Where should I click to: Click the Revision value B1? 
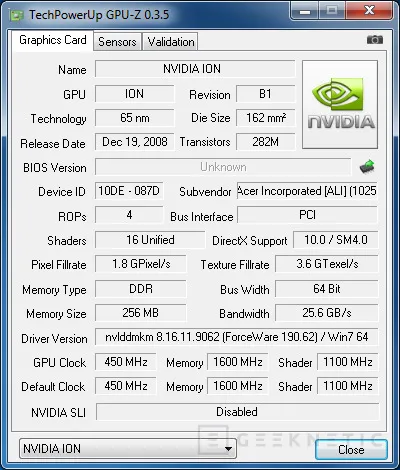pos(266,94)
